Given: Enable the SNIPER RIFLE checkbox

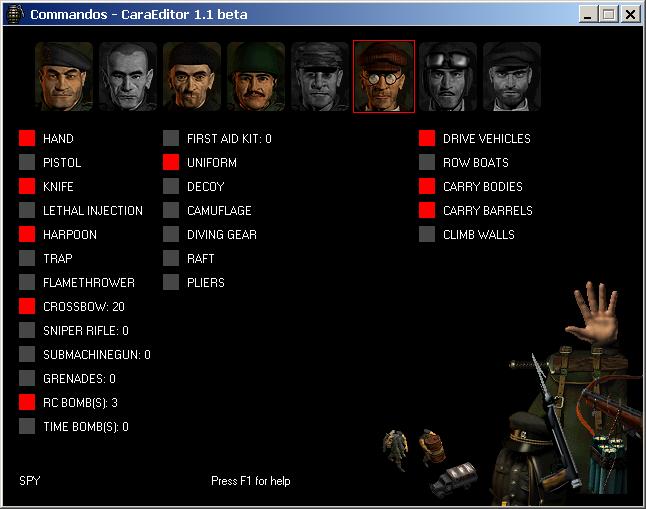Looking at the screenshot, I should coord(27,330).
